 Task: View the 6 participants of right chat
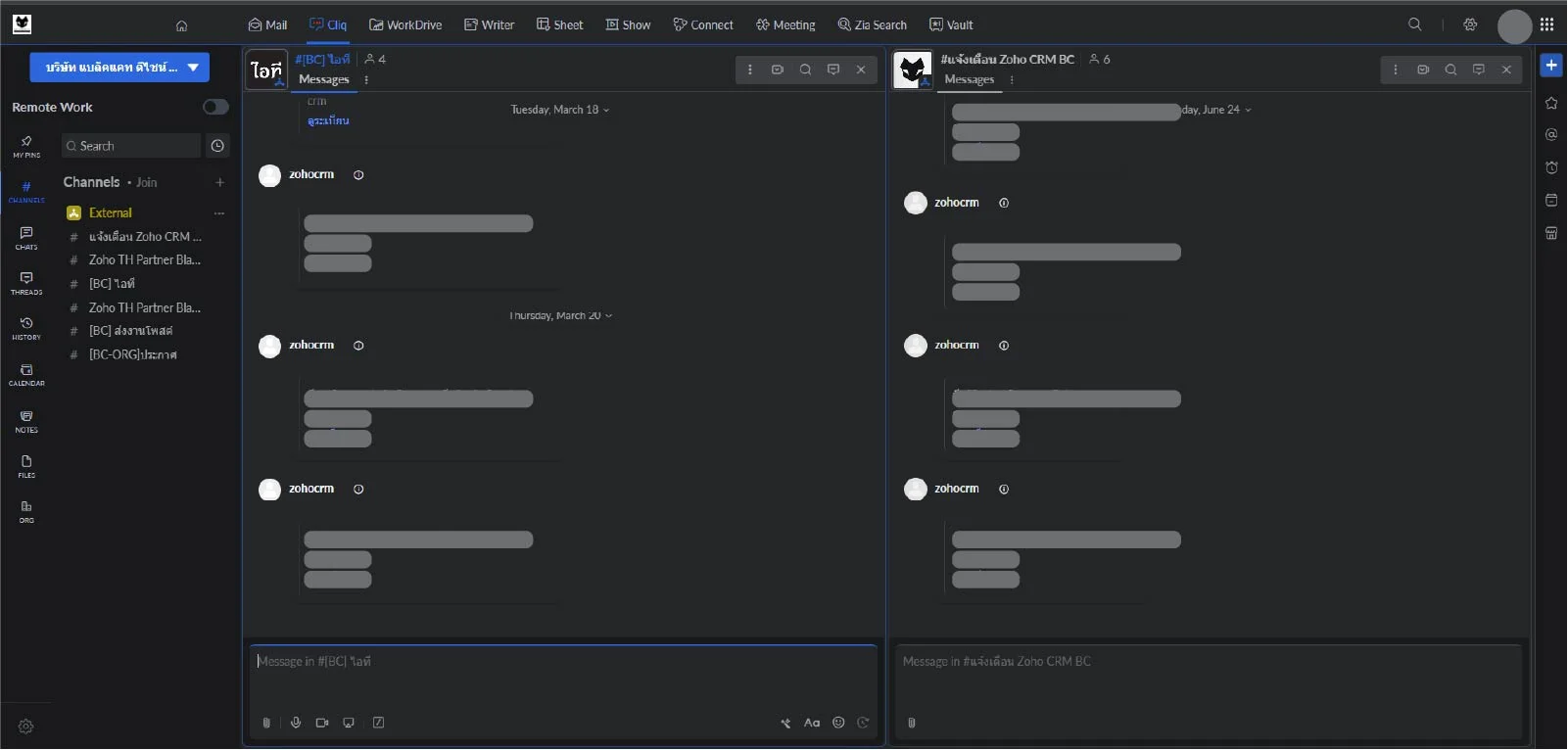point(1100,59)
